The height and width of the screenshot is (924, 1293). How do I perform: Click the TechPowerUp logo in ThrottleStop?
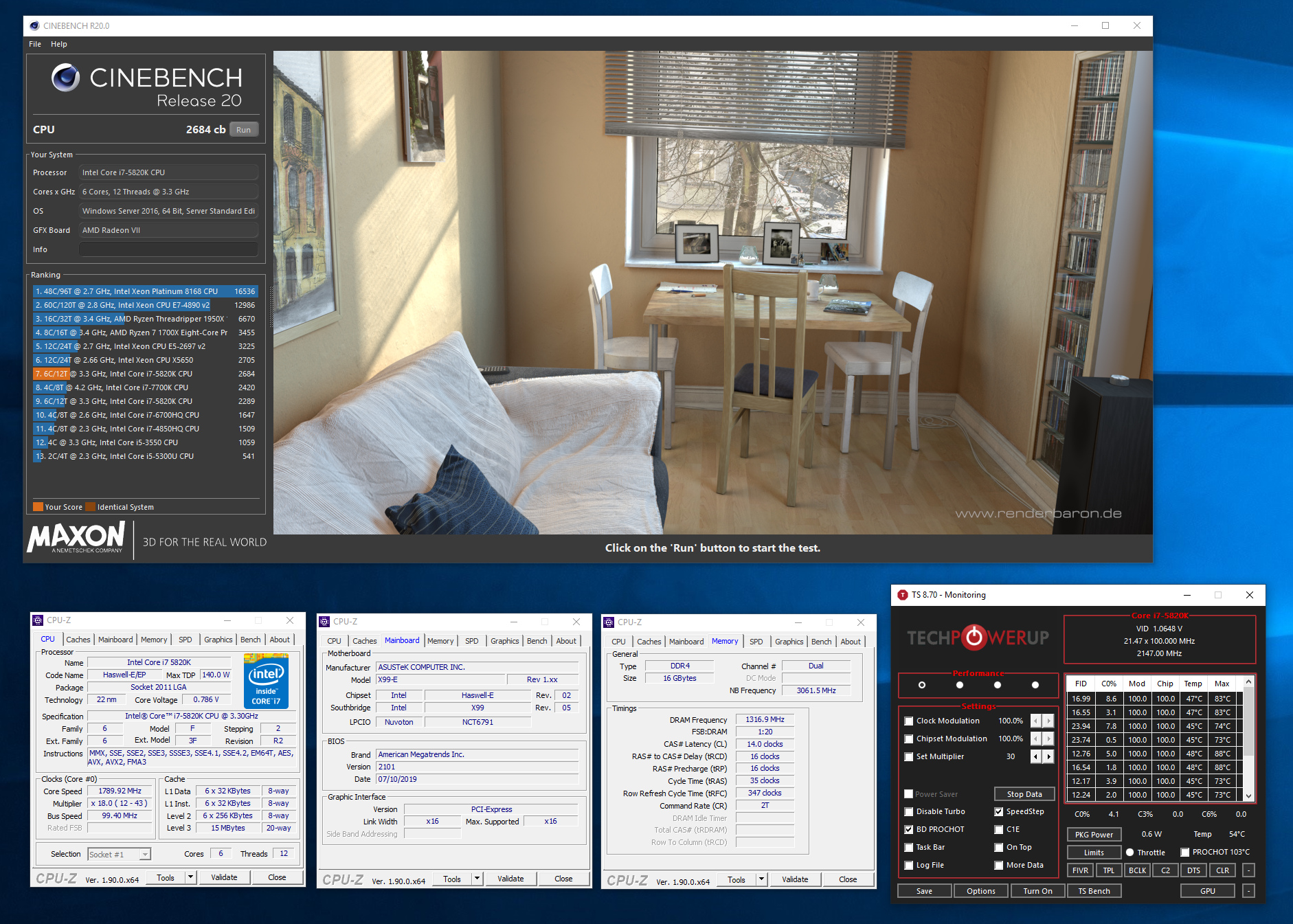pos(978,638)
